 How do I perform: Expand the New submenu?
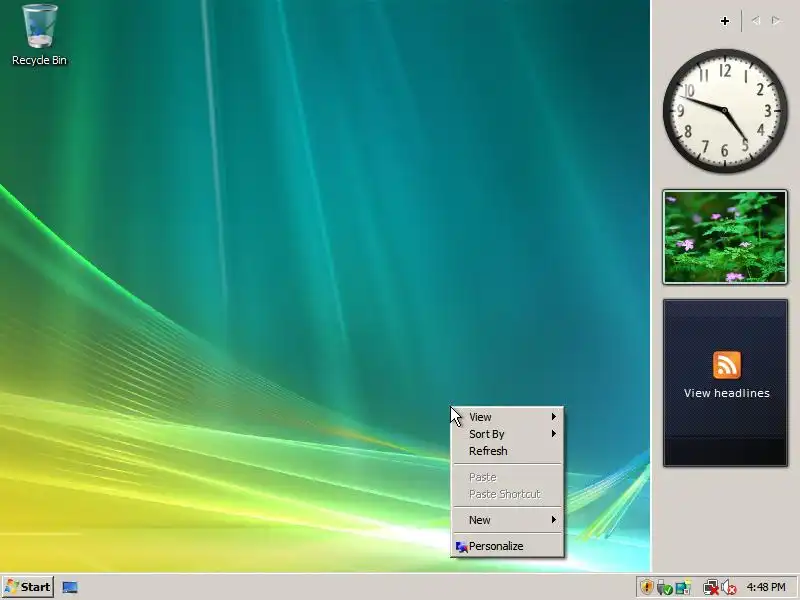pos(508,520)
